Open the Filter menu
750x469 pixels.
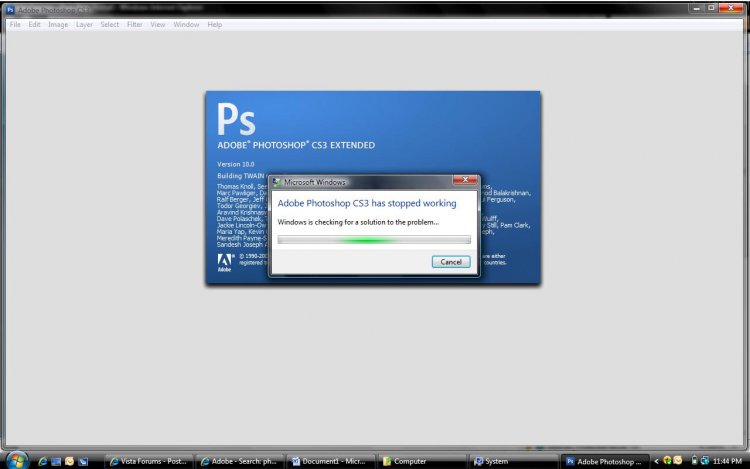tap(134, 24)
